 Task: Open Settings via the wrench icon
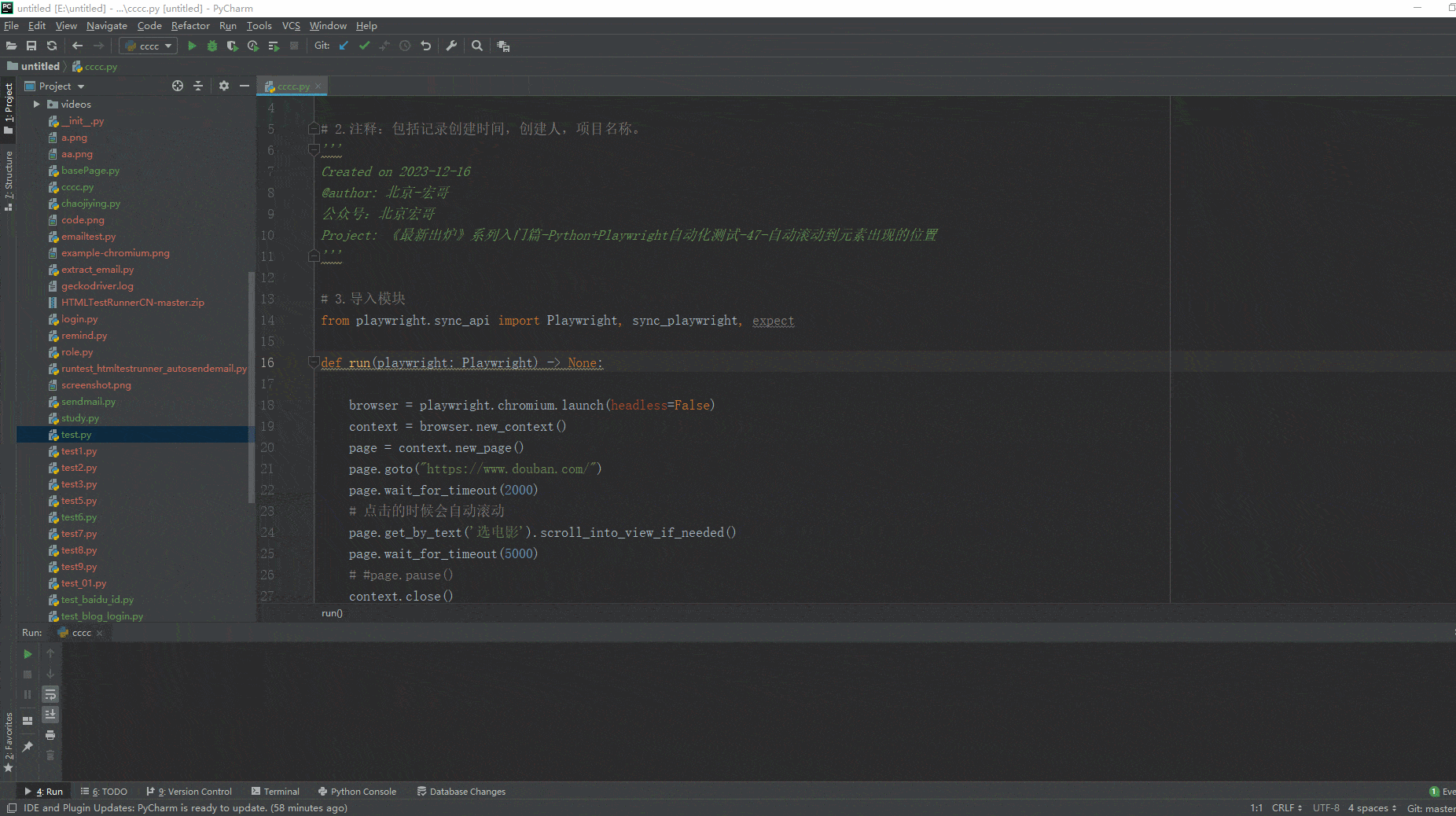tap(451, 46)
